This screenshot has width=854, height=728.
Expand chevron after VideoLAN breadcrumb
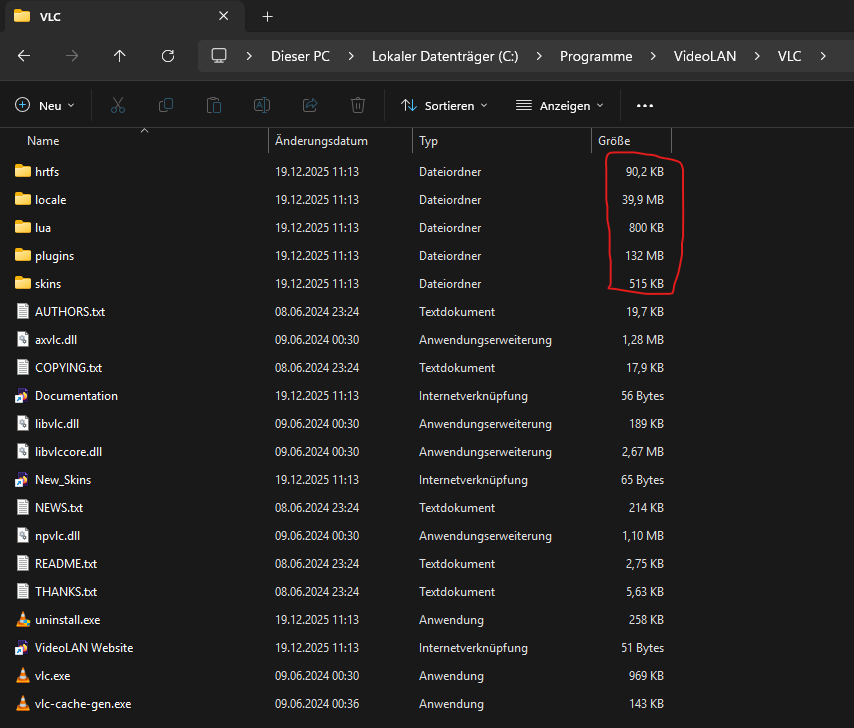click(x=757, y=56)
